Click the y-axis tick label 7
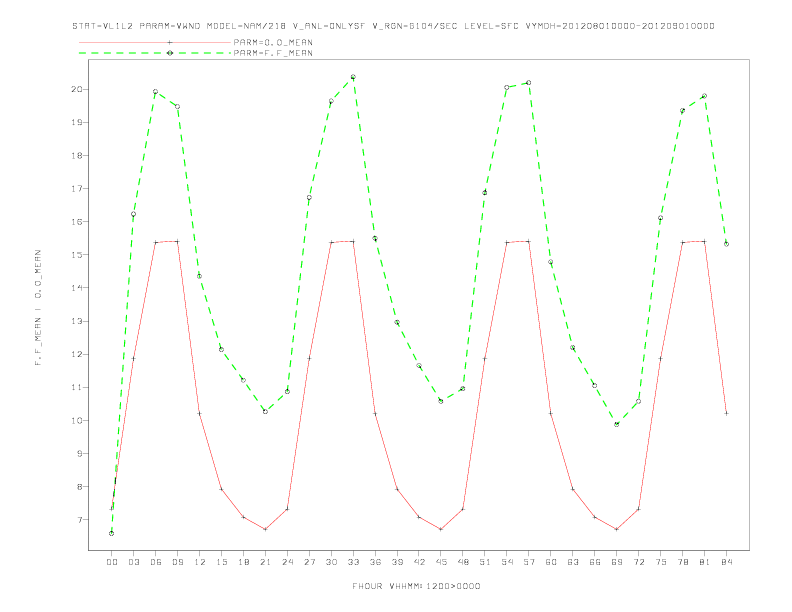 [80, 520]
